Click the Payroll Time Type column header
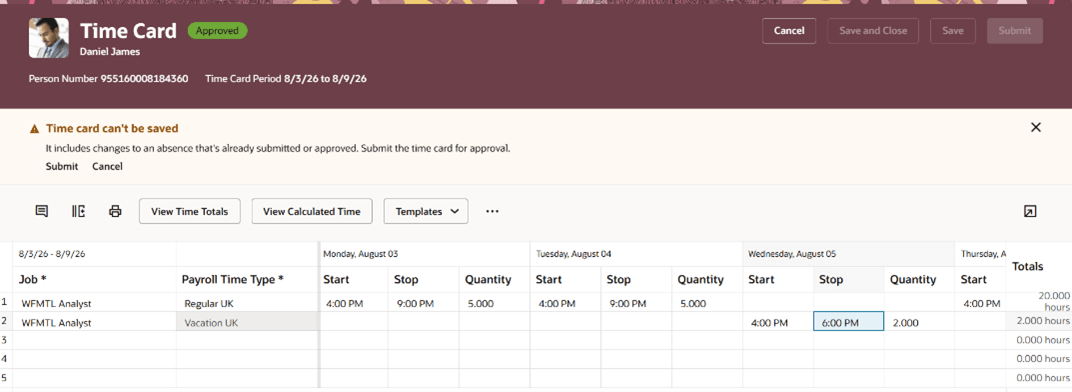 tap(247, 280)
